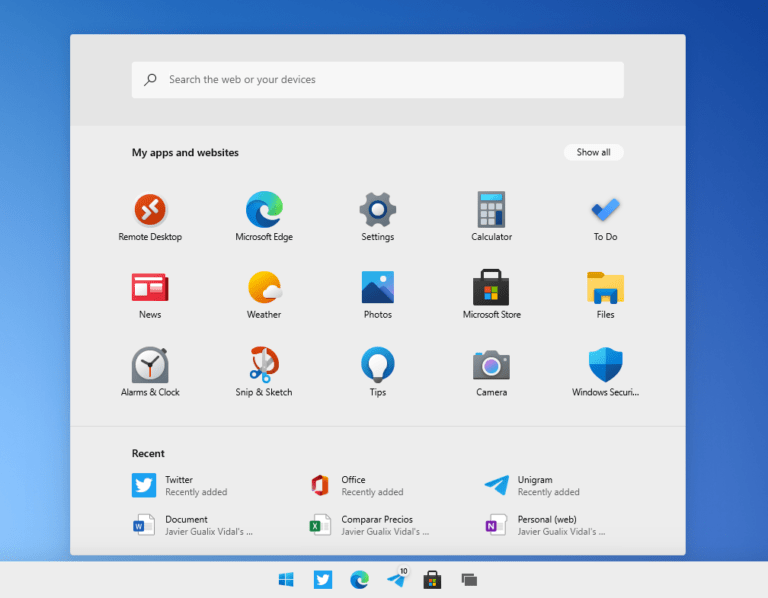The width and height of the screenshot is (768, 598).
Task: Click the Windows Start button on taskbar
Action: [x=286, y=580]
